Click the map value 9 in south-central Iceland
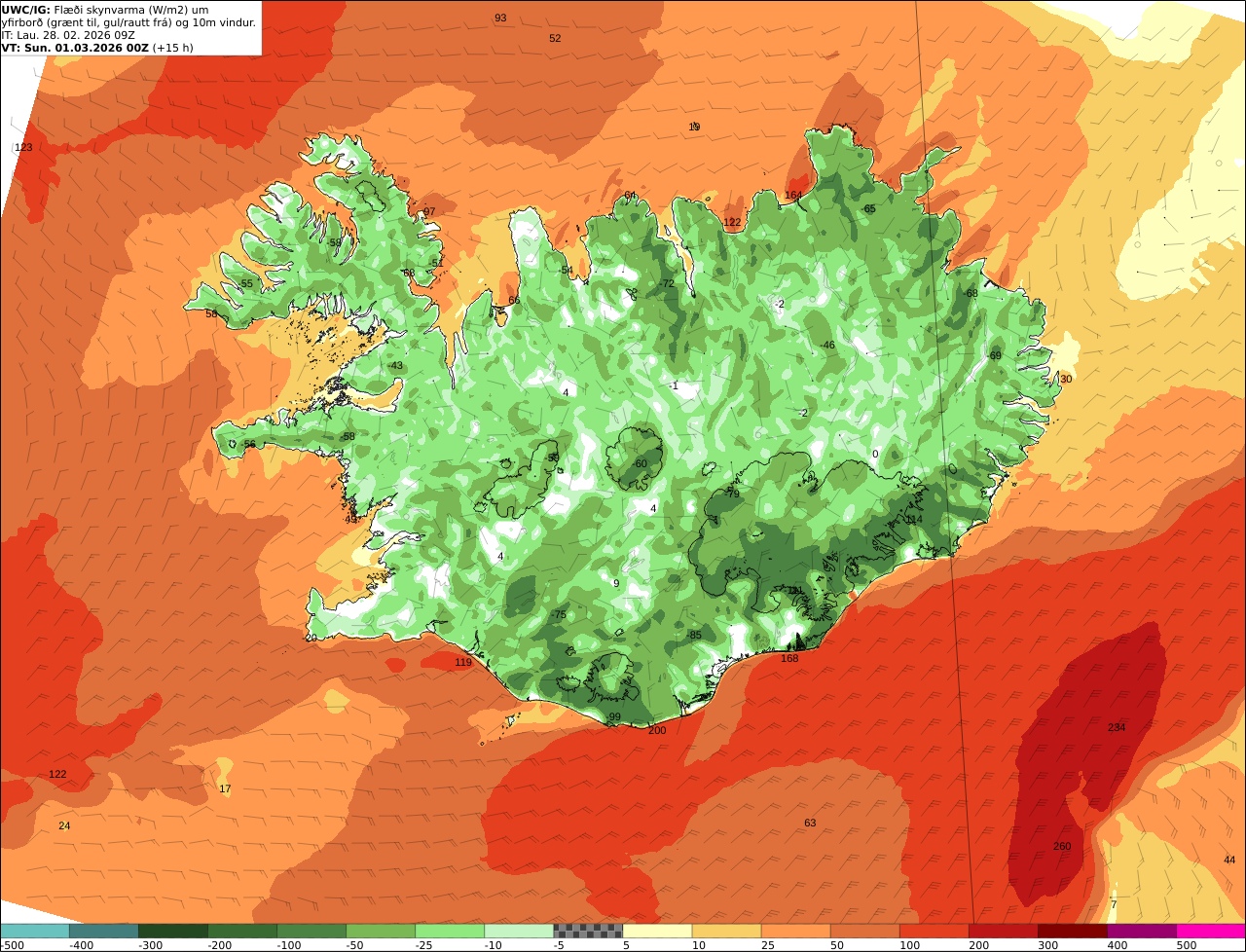This screenshot has width=1246, height=952. [616, 583]
